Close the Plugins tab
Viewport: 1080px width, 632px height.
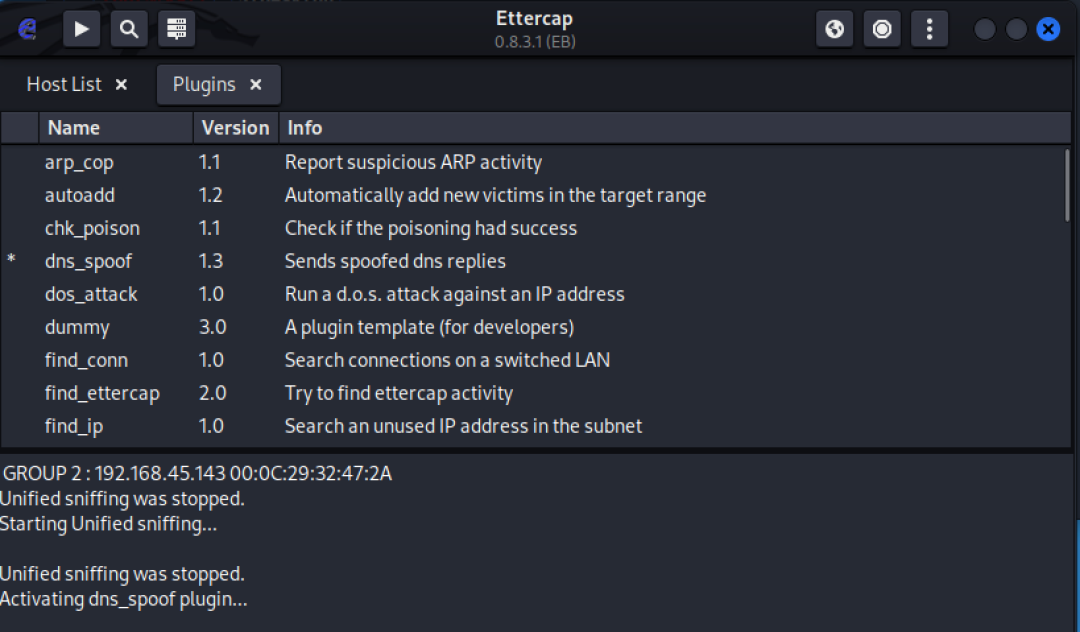pos(256,85)
